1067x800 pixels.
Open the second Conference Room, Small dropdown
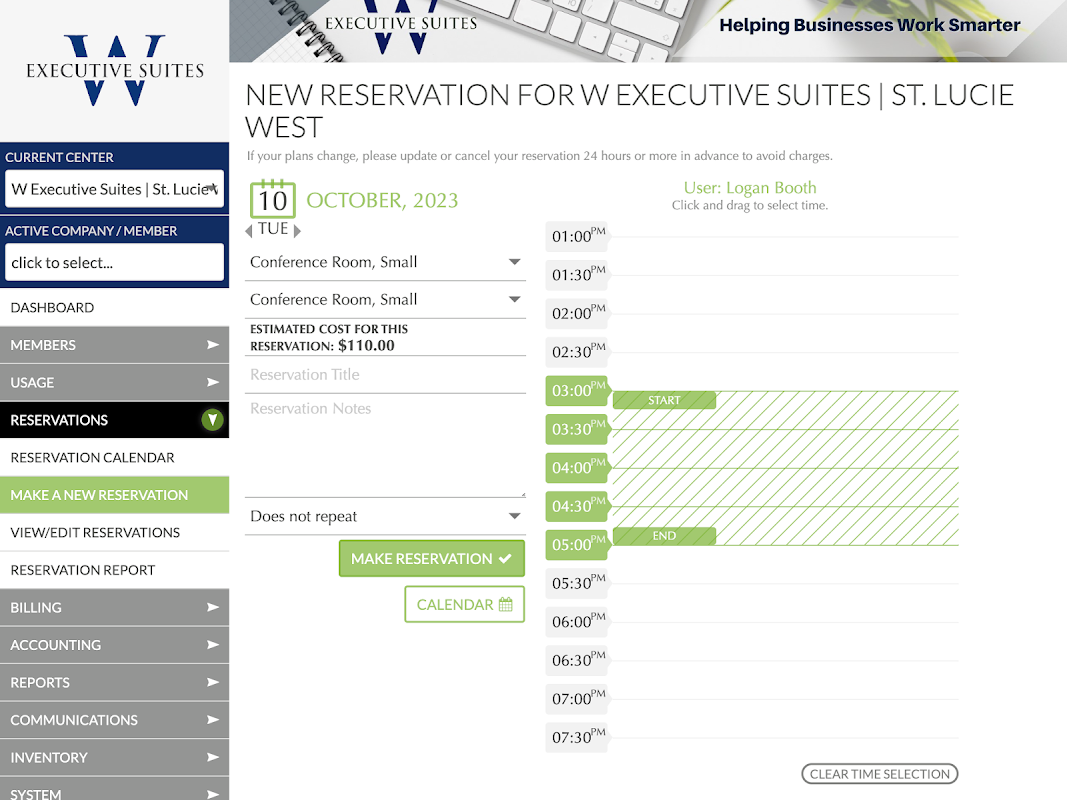click(385, 299)
